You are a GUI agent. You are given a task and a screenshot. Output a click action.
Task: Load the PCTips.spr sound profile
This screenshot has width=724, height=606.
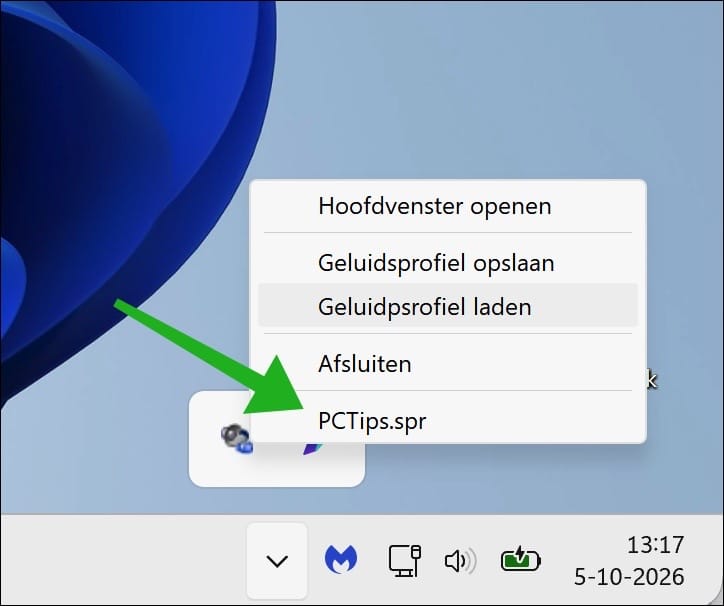[x=447, y=420]
